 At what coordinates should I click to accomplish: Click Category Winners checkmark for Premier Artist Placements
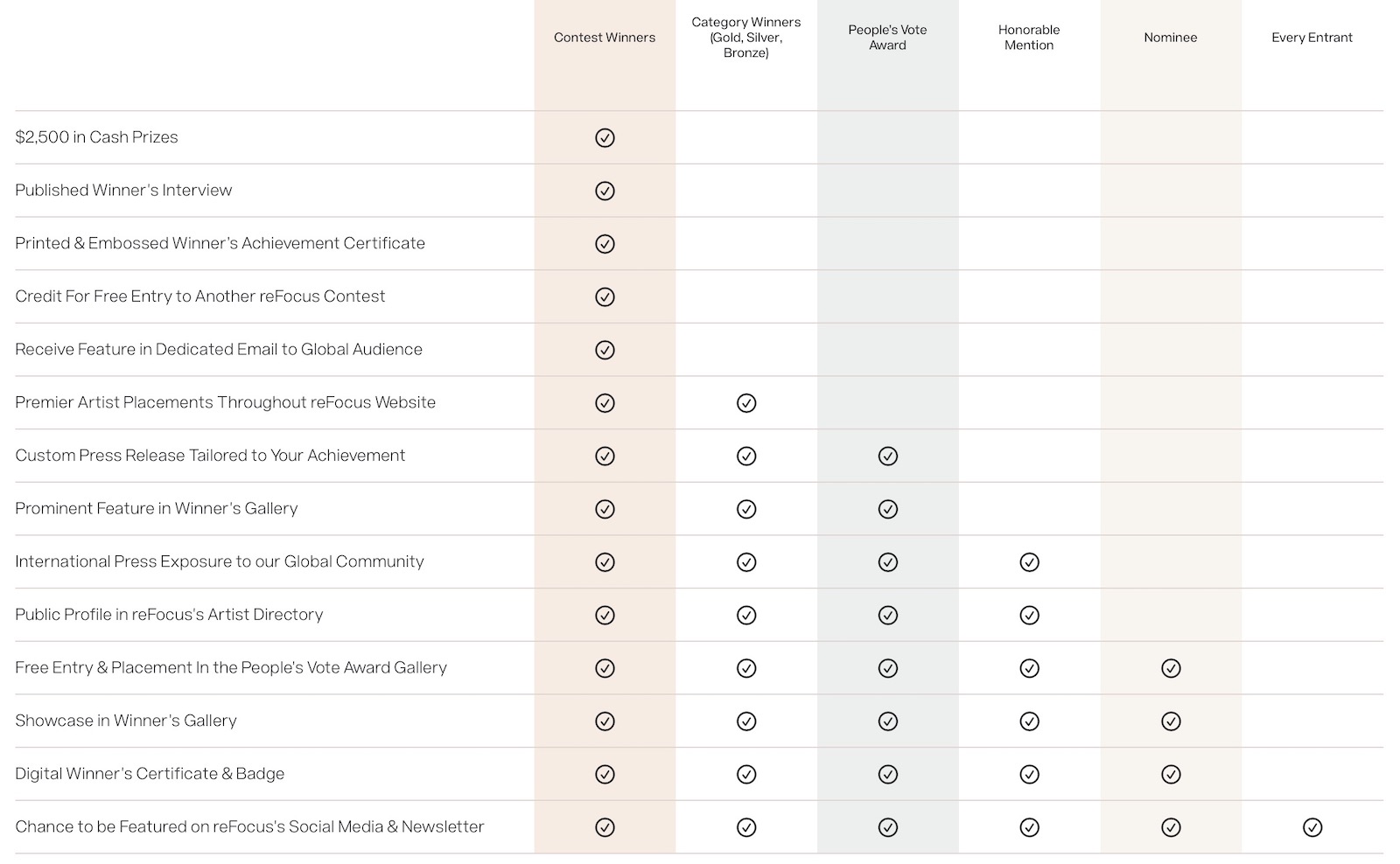(746, 403)
